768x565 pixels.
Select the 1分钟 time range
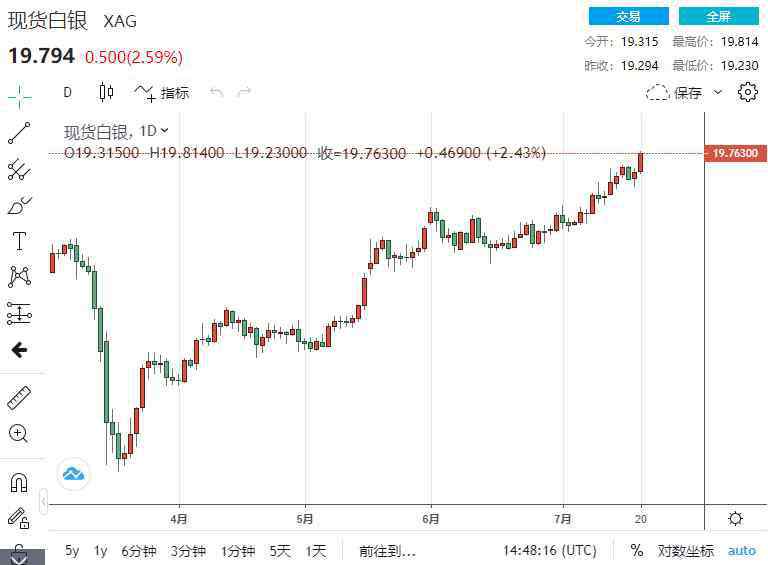238,551
